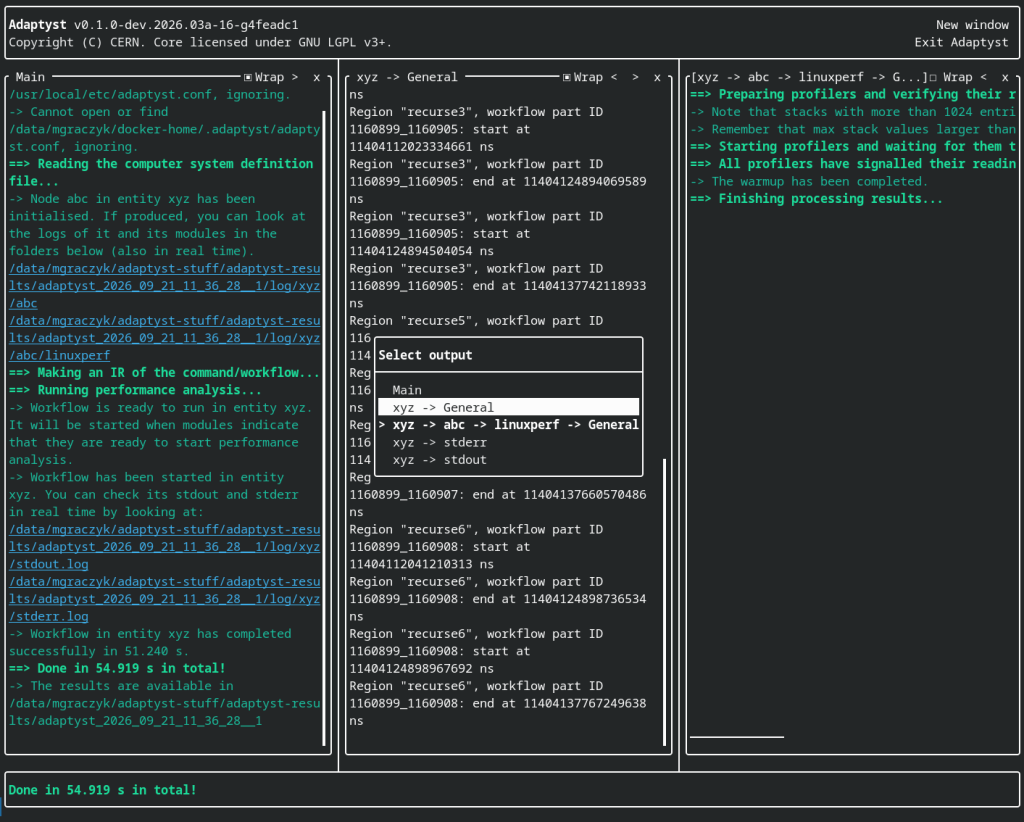Open the log/xyz/abc/linuxperf folder link
1024x822 pixels.
pyautogui.click(x=165, y=338)
